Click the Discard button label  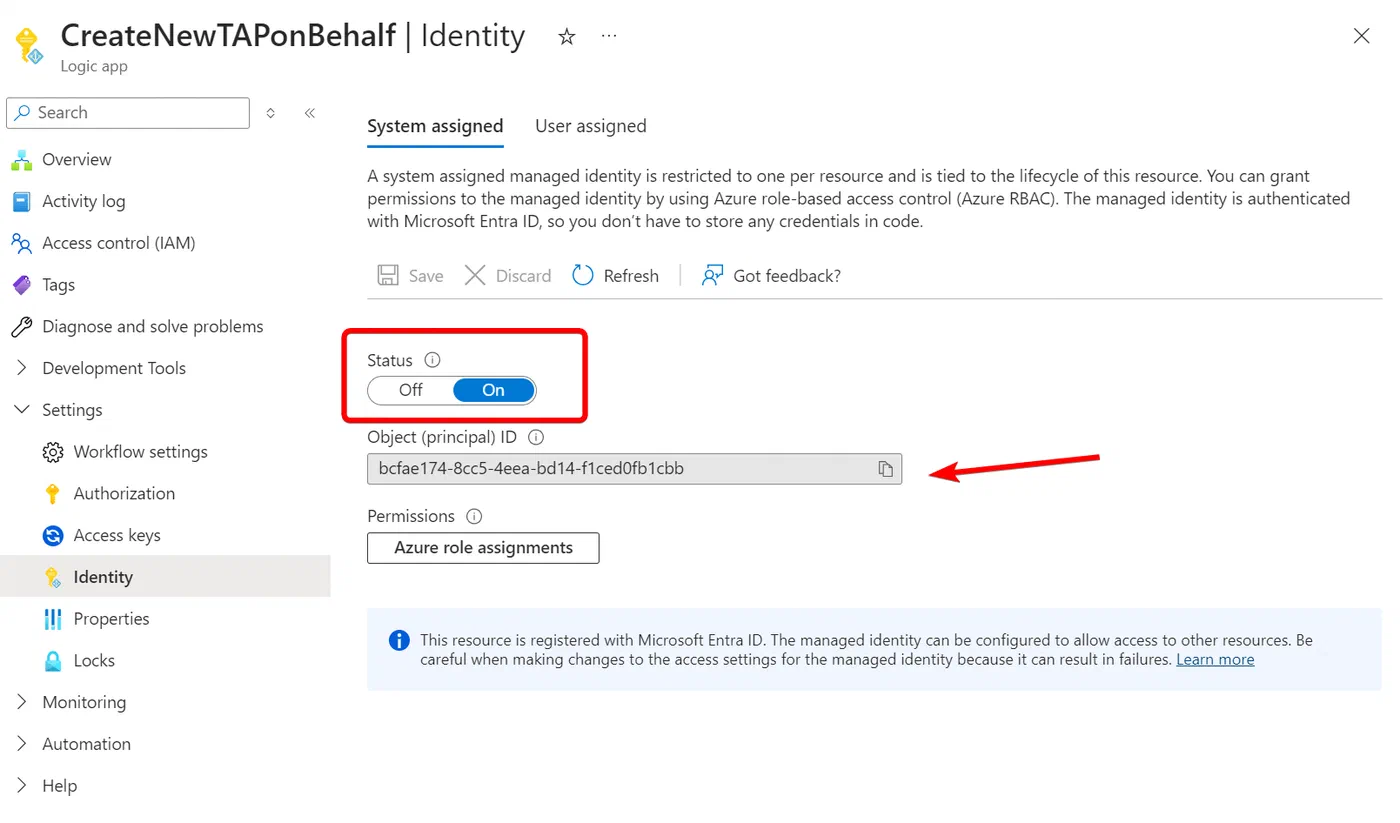click(x=524, y=276)
